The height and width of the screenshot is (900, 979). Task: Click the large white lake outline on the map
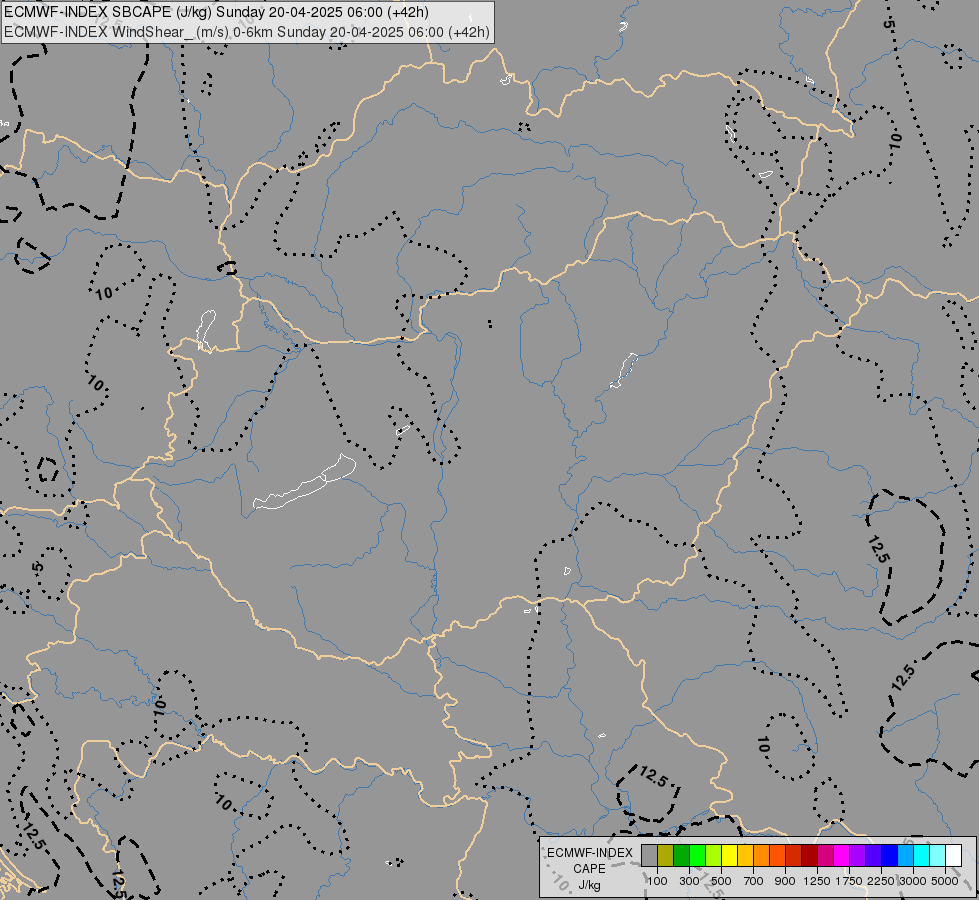coord(305,483)
